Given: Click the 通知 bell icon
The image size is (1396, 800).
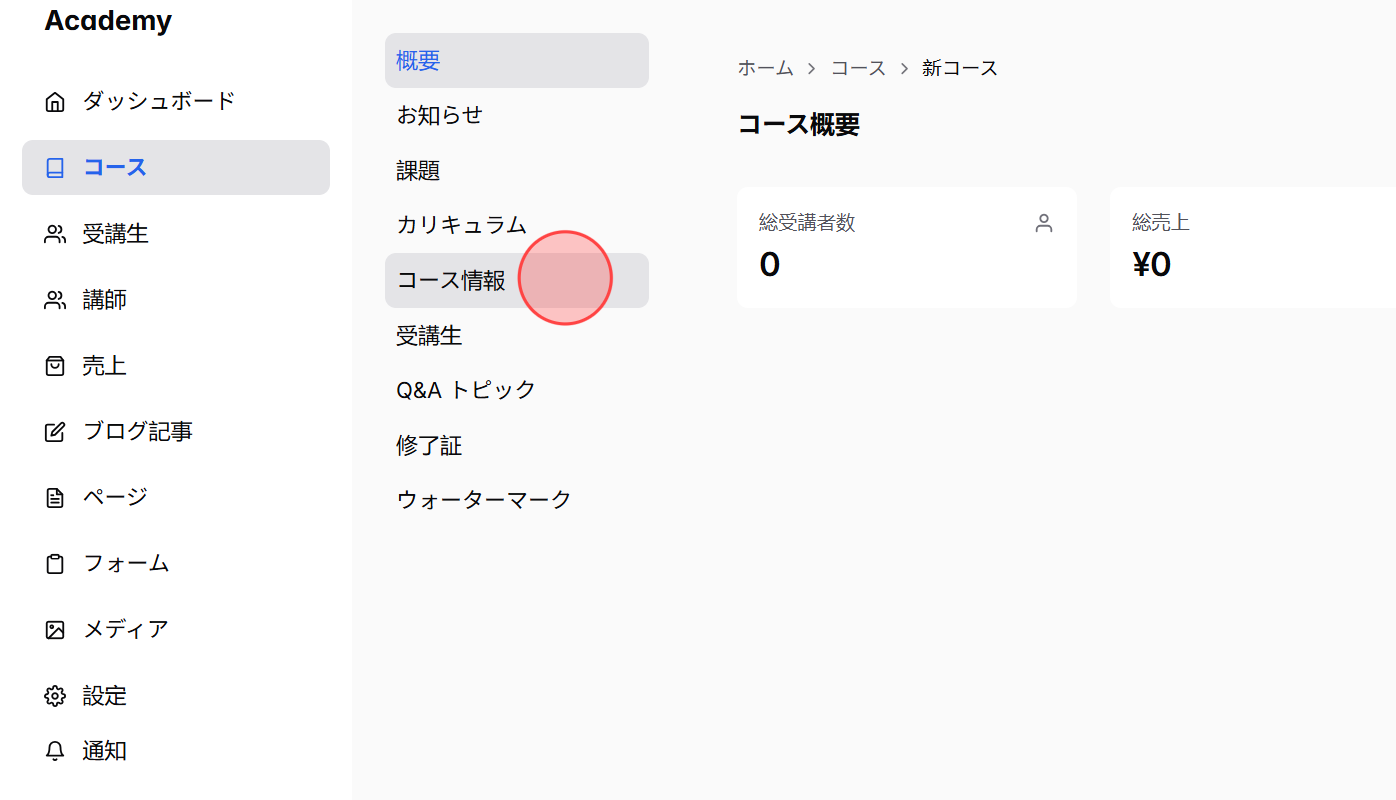Looking at the screenshot, I should [55, 751].
